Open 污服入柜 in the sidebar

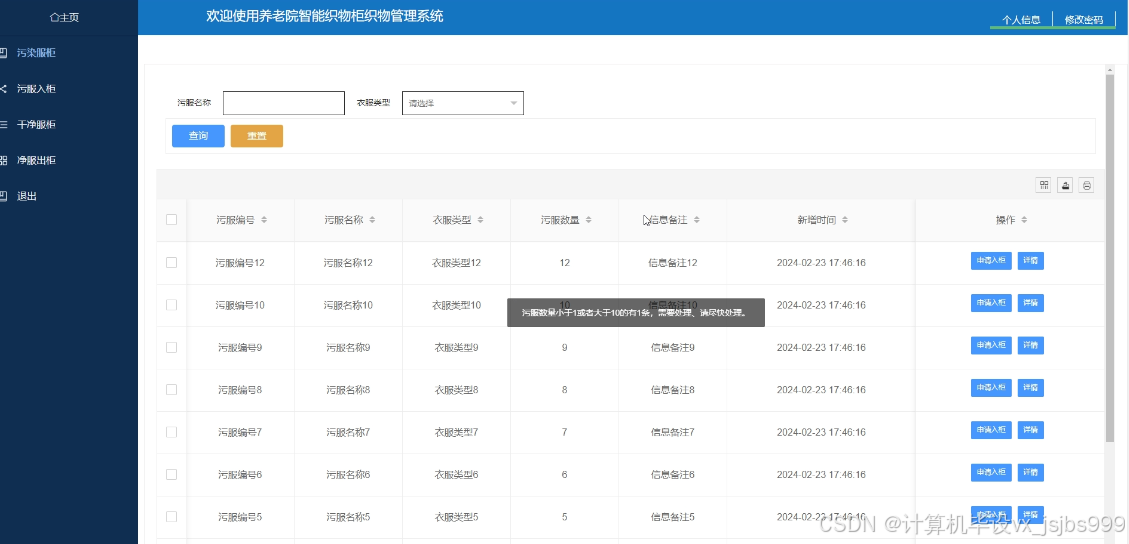[x=36, y=89]
